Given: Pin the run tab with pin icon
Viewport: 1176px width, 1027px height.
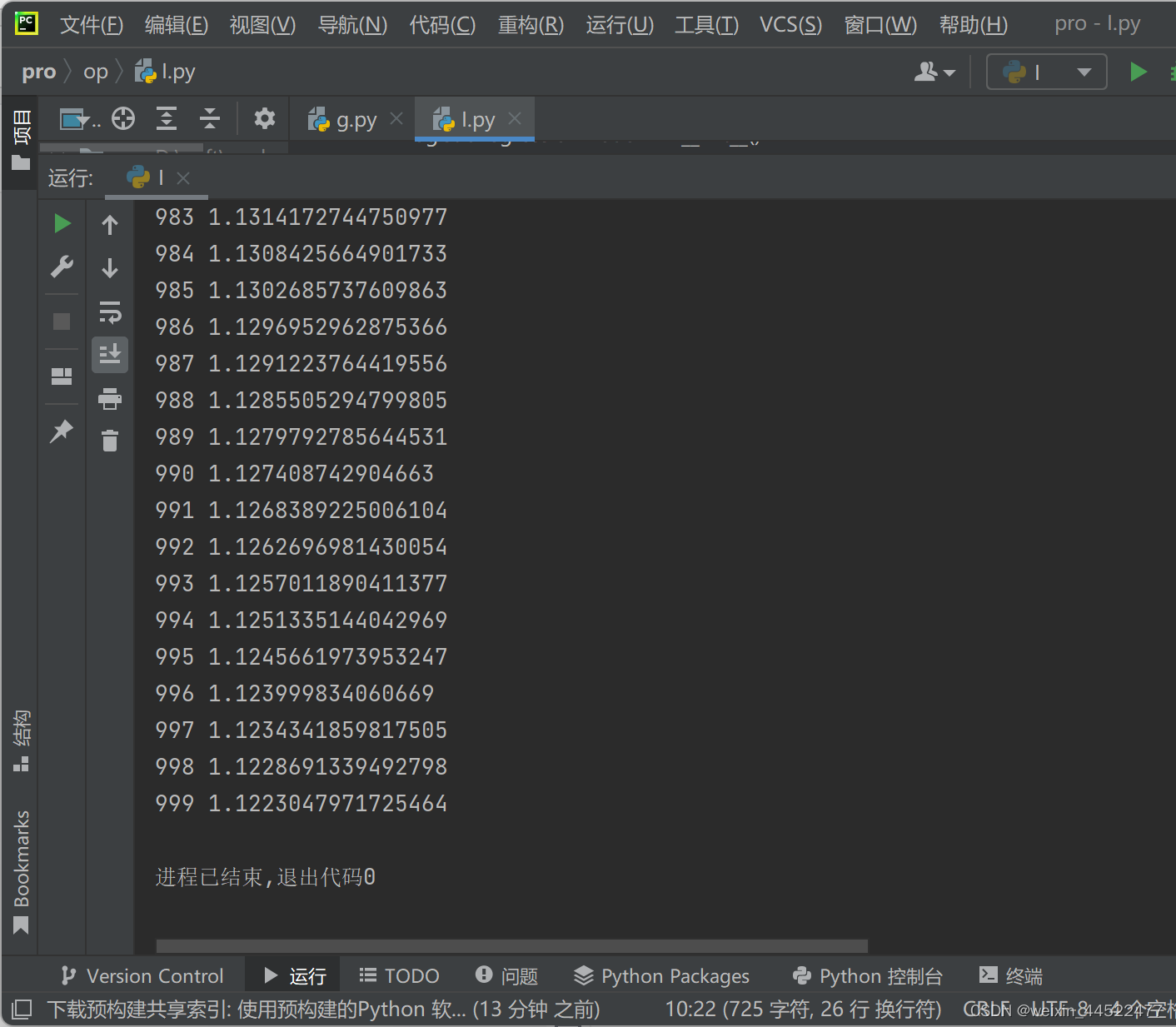Looking at the screenshot, I should pyautogui.click(x=62, y=431).
